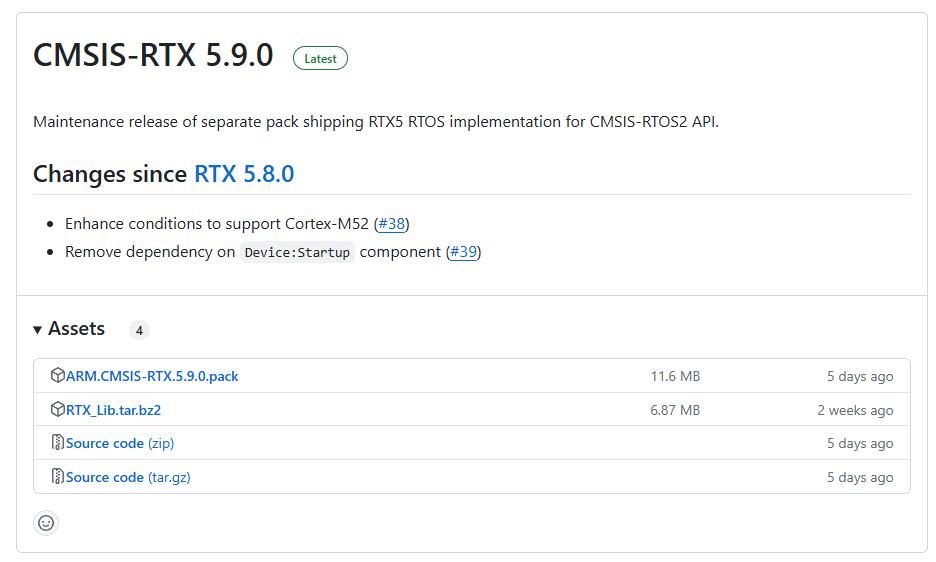Click the zip file icon beside Source code (zip)
The width and height of the screenshot is (936, 562).
coord(57,443)
